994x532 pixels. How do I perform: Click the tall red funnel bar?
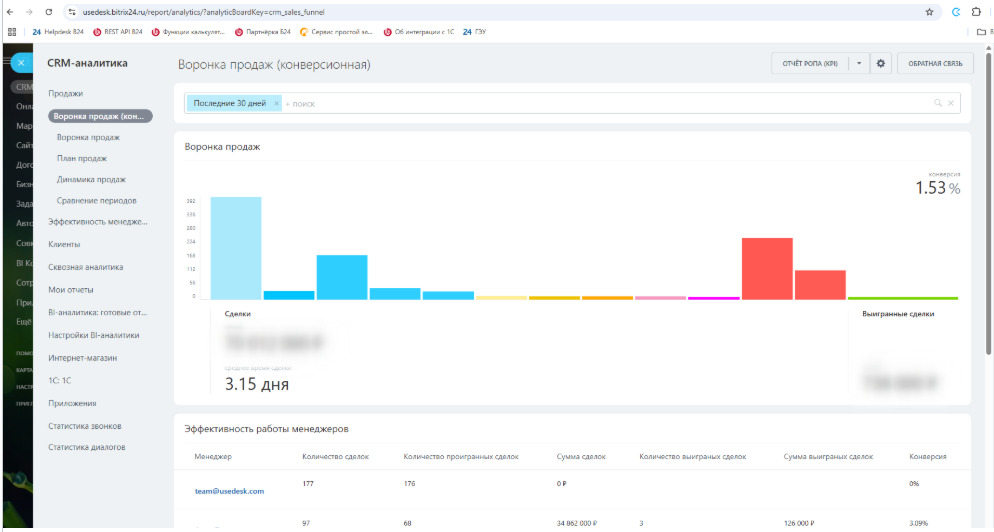[x=767, y=269]
